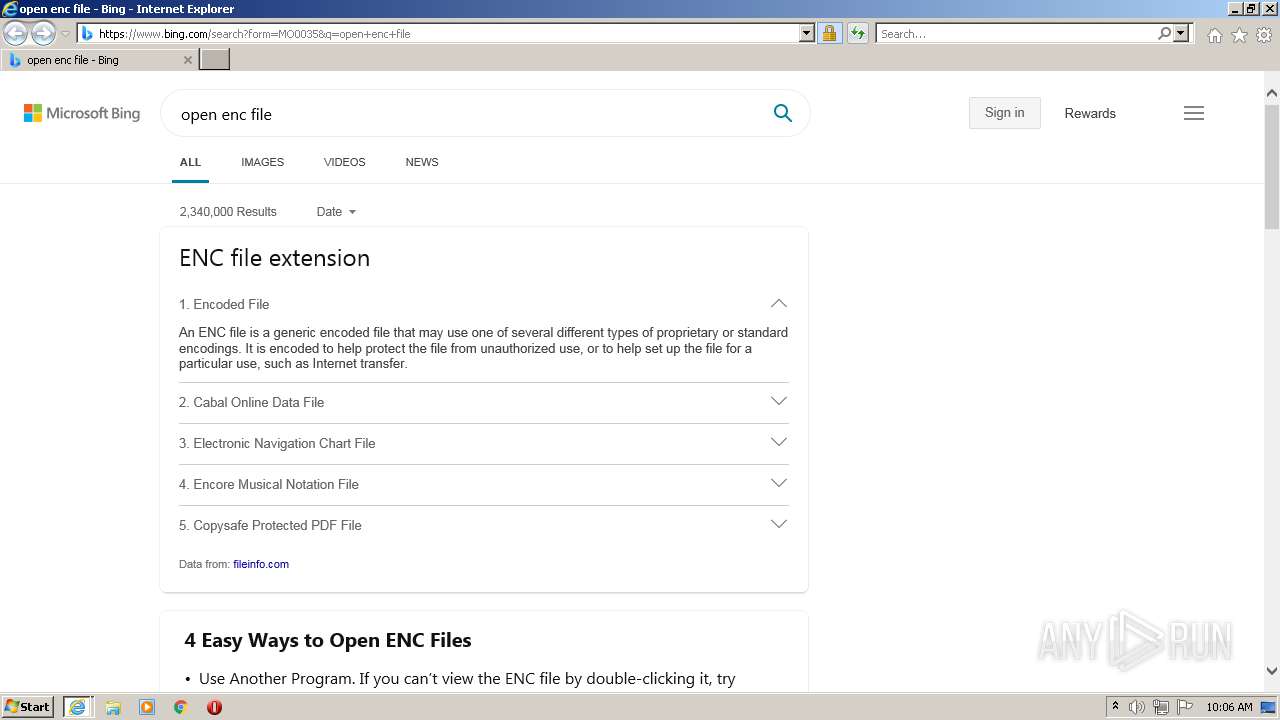
Task: Click the page scrollbar down arrow
Action: pyautogui.click(x=1272, y=671)
